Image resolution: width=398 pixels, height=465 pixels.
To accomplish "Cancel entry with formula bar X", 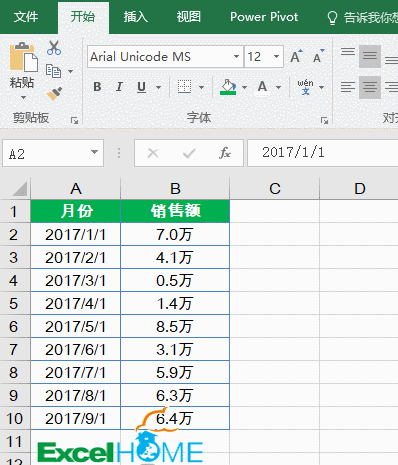I will pyautogui.click(x=153, y=153).
